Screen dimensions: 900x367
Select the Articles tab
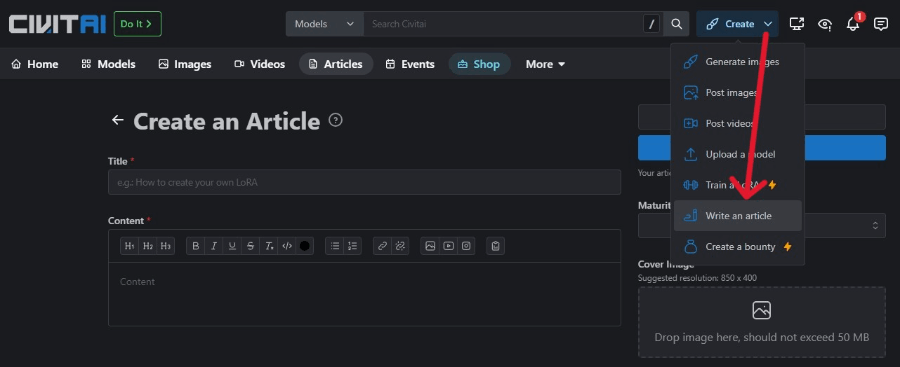coord(336,64)
